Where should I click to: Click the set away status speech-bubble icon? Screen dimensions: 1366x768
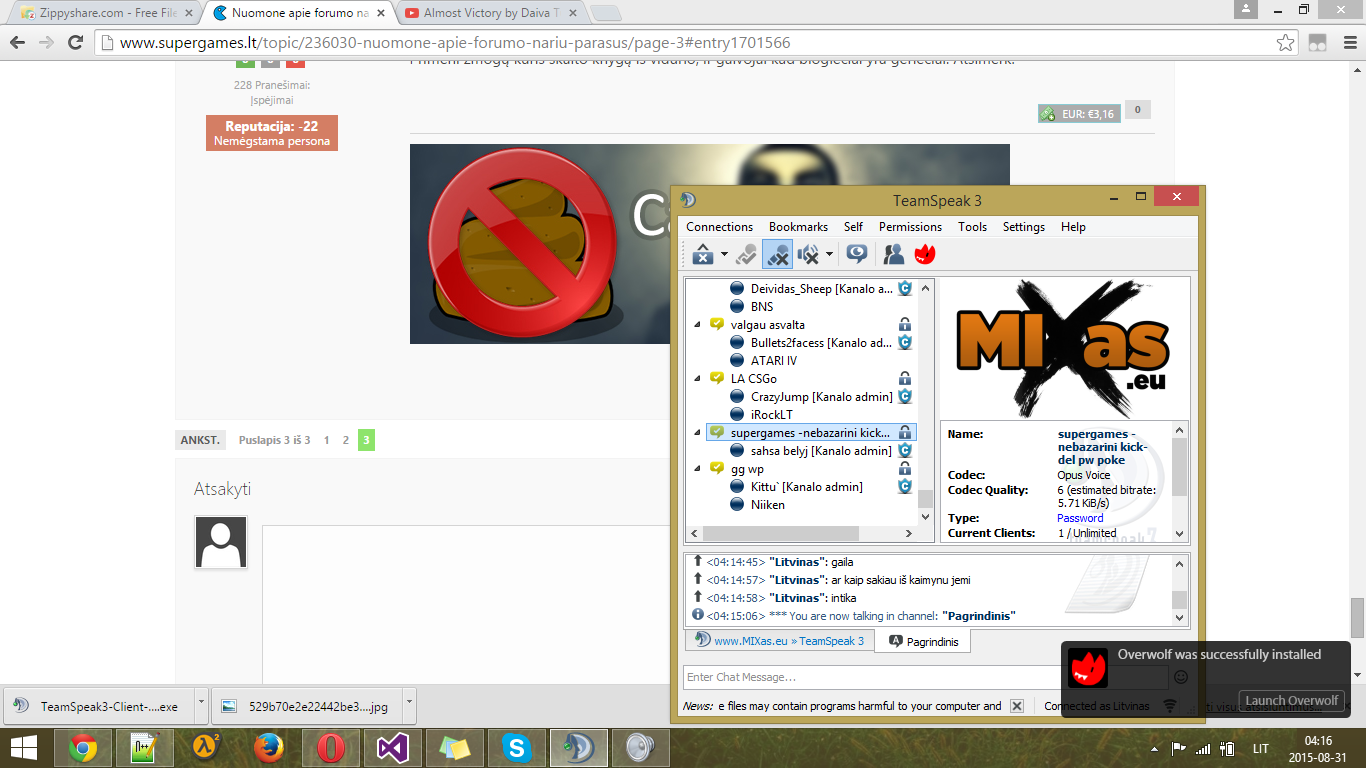[x=856, y=254]
